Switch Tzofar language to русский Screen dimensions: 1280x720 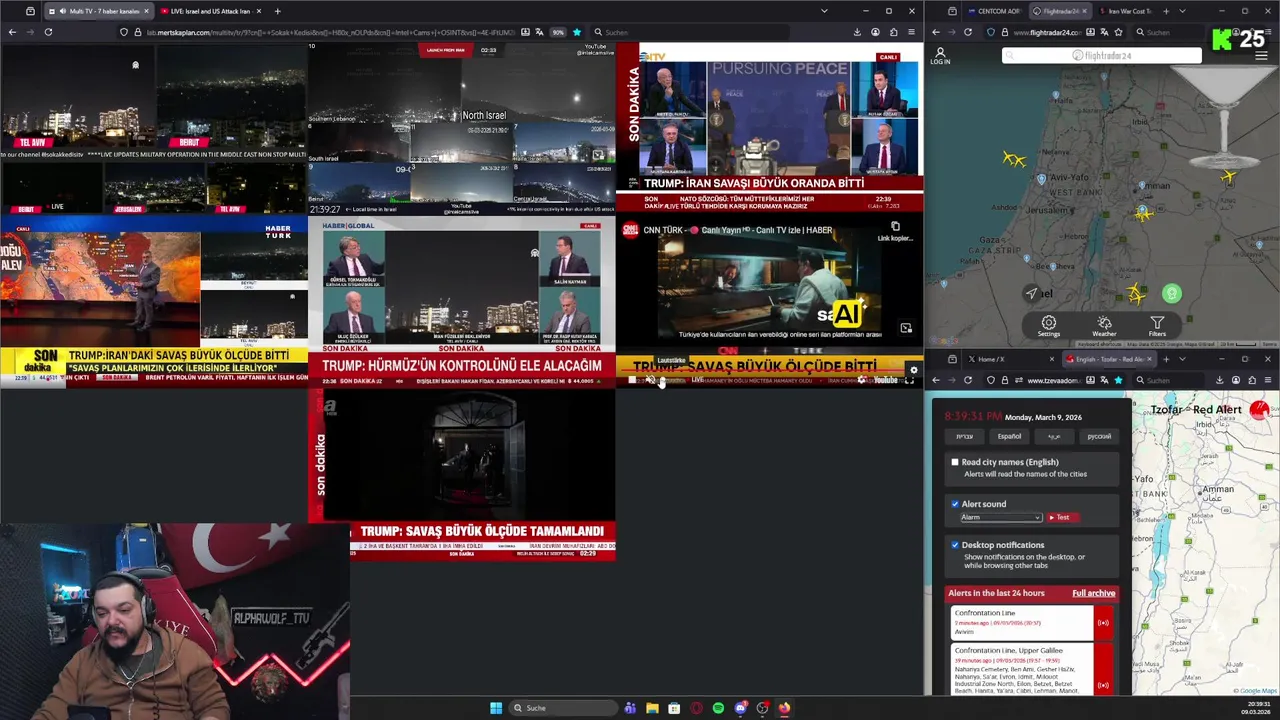pos(1098,436)
